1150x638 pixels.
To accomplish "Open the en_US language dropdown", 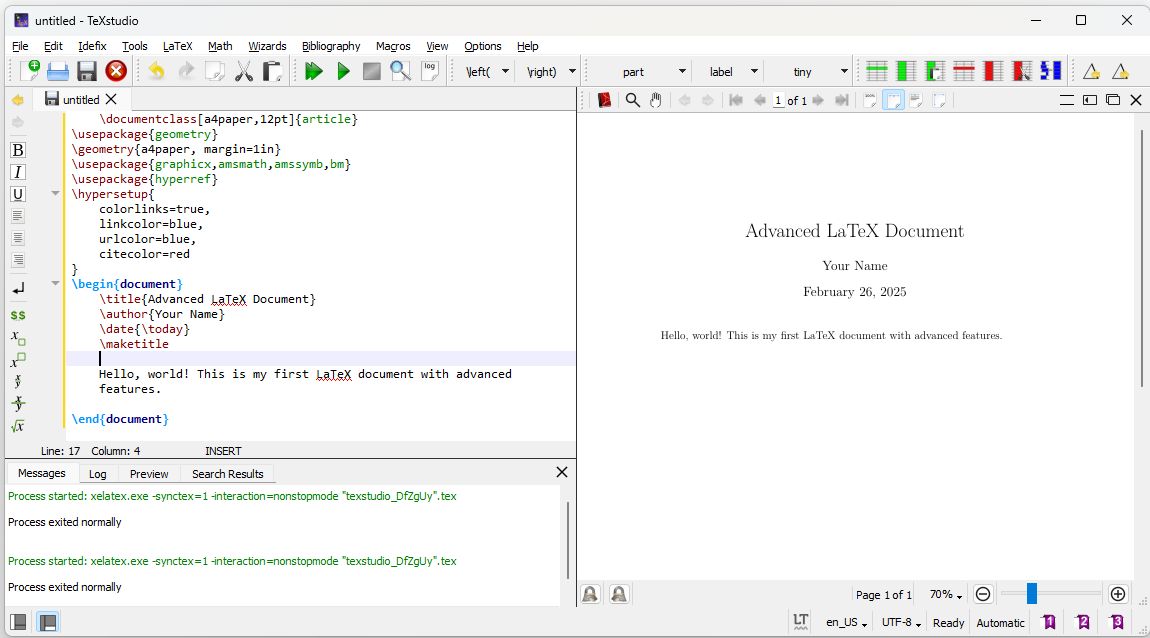I will pyautogui.click(x=846, y=623).
